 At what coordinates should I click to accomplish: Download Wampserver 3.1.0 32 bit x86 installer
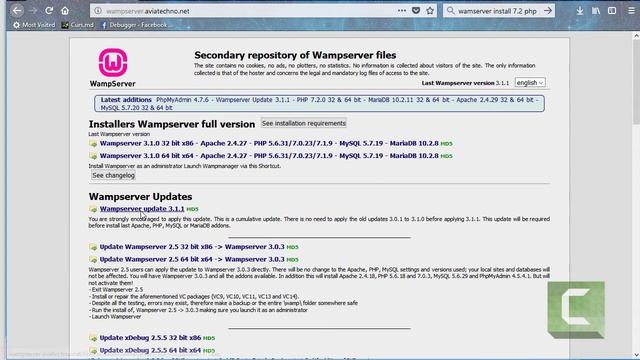[269, 144]
